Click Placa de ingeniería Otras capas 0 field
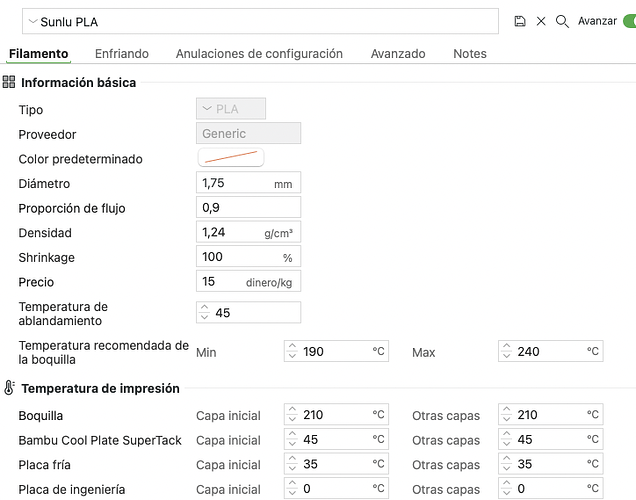The height and width of the screenshot is (500, 636). (x=551, y=488)
